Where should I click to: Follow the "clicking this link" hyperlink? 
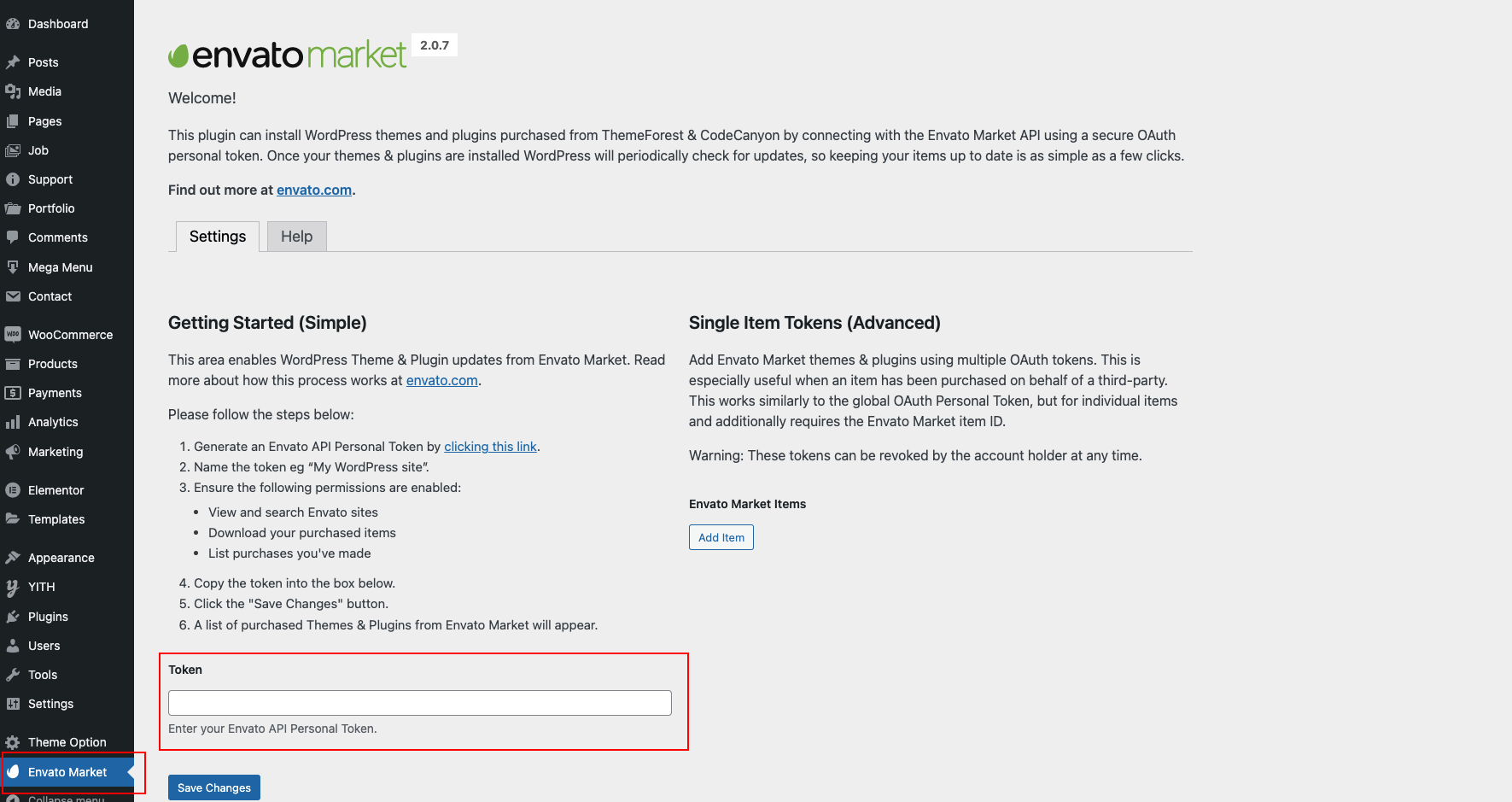pyautogui.click(x=490, y=447)
